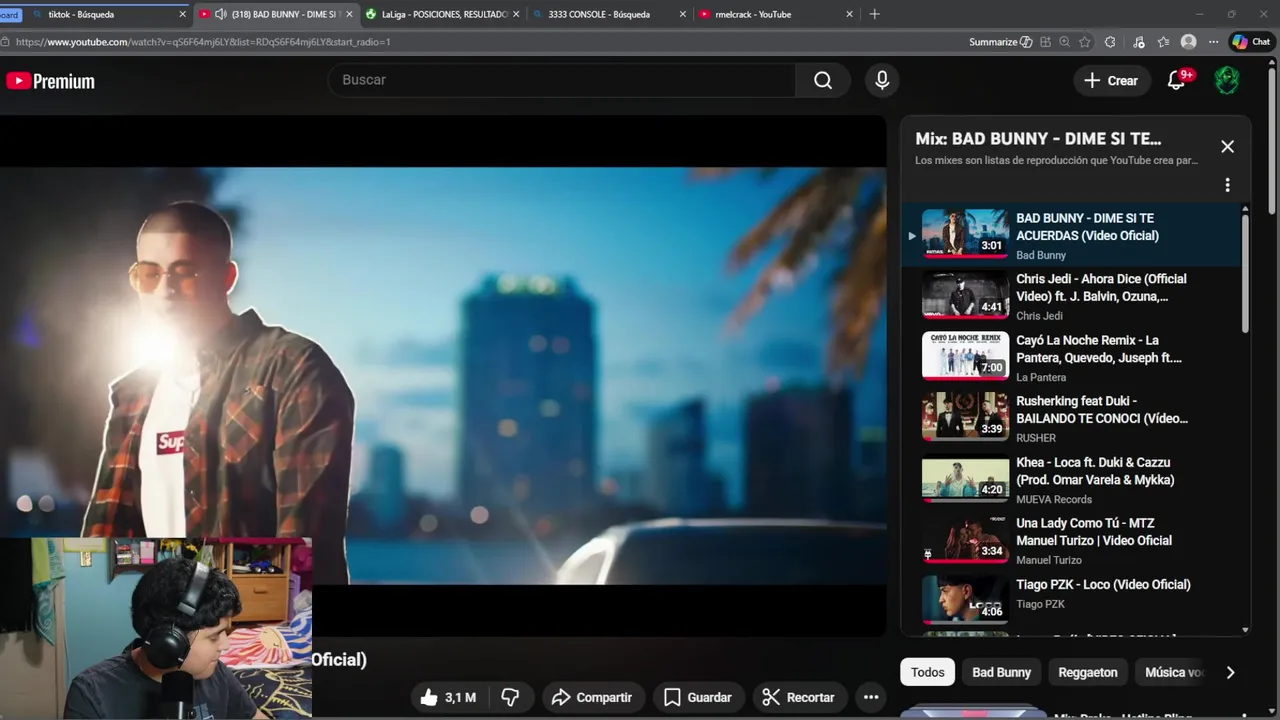This screenshot has width=1280, height=720.
Task: Like the video with 3,1 M likes
Action: (x=448, y=697)
